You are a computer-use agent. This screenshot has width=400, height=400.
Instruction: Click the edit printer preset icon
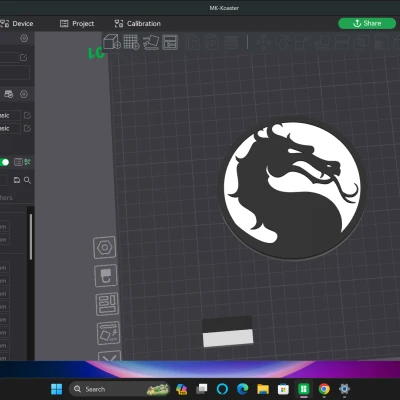pyautogui.click(x=23, y=58)
